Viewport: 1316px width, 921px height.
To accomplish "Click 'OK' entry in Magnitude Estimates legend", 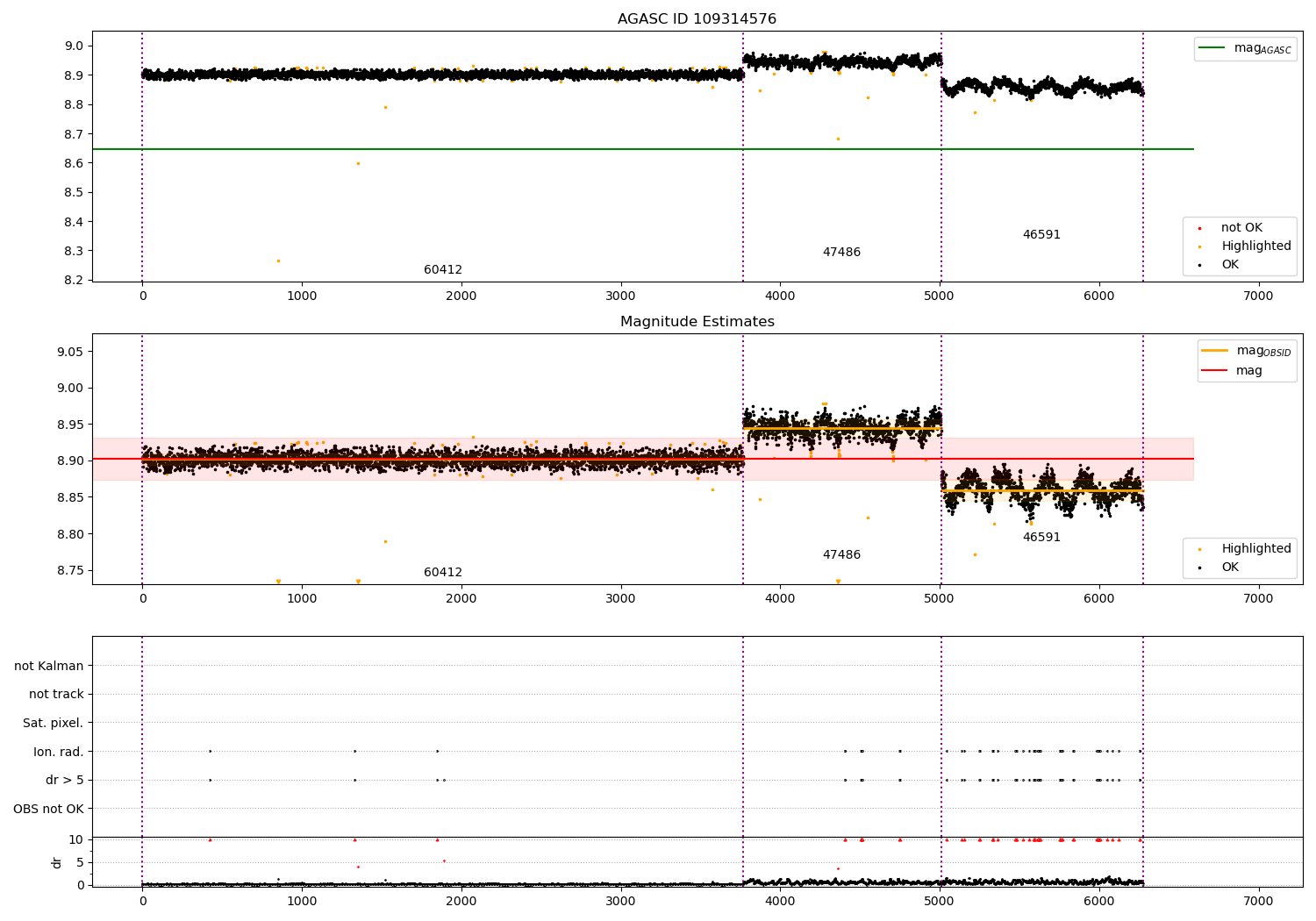I will pyautogui.click(x=1230, y=568).
